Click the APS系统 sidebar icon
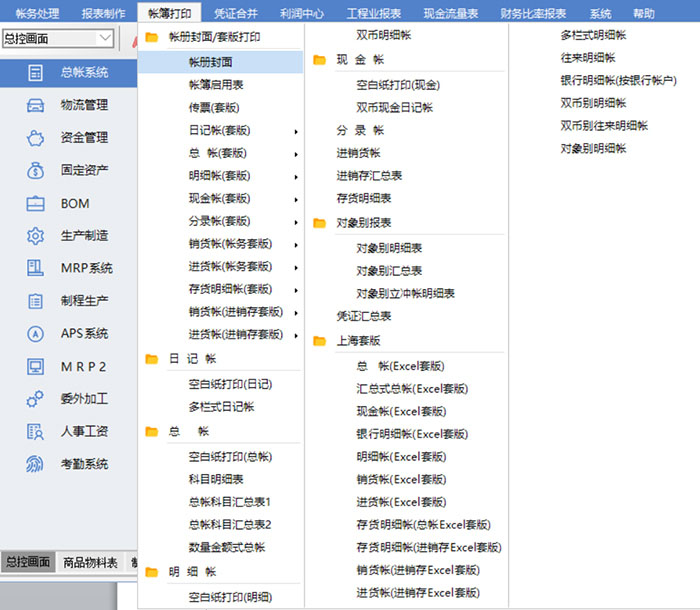The image size is (700, 610). pos(36,333)
